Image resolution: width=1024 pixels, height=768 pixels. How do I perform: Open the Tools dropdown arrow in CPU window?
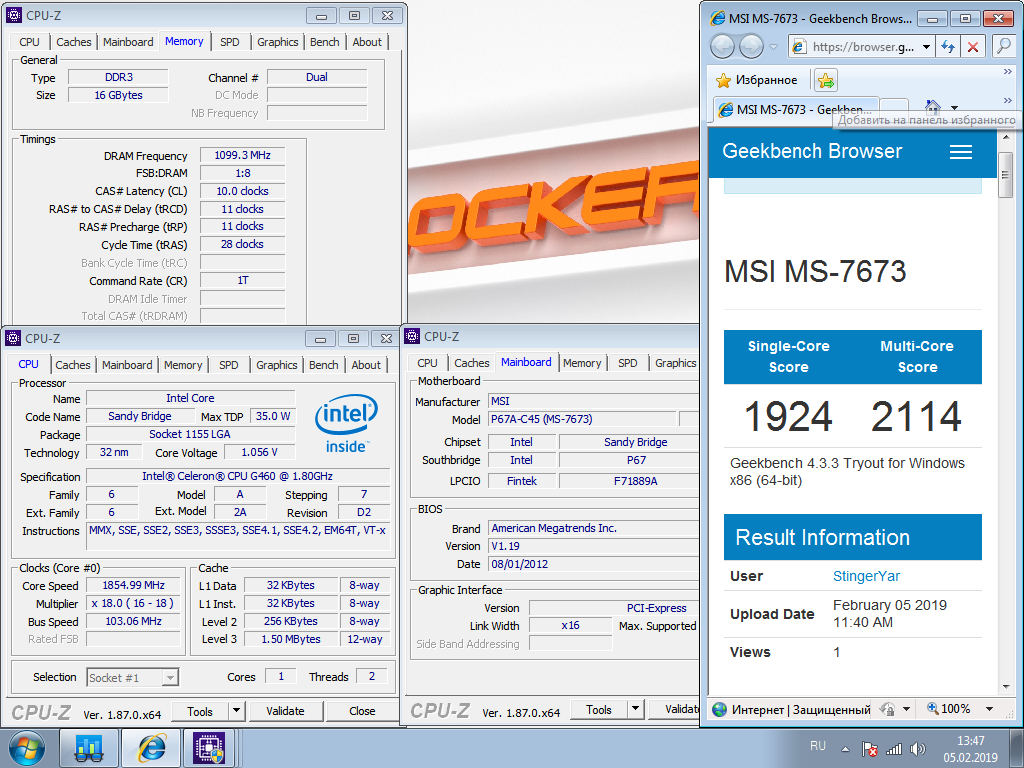236,711
